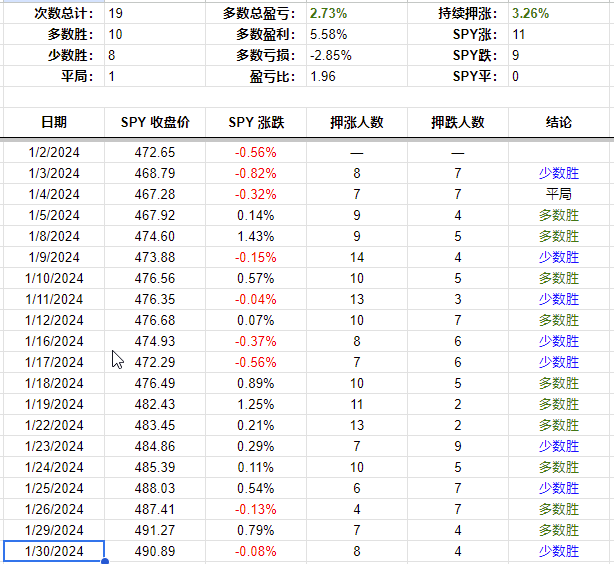The width and height of the screenshot is (614, 564).
Task: Select the SPY平 value 0
Action: coord(559,76)
